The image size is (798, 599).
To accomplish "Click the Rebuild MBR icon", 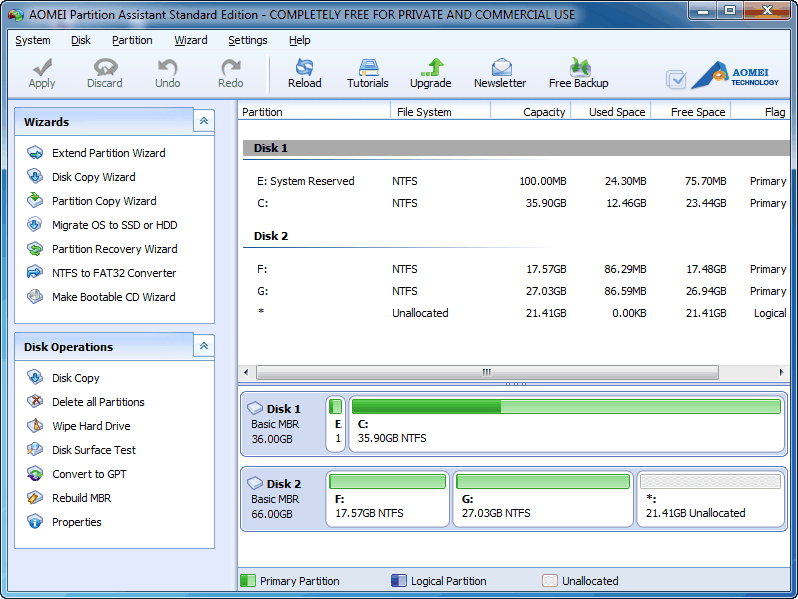I will [35, 497].
